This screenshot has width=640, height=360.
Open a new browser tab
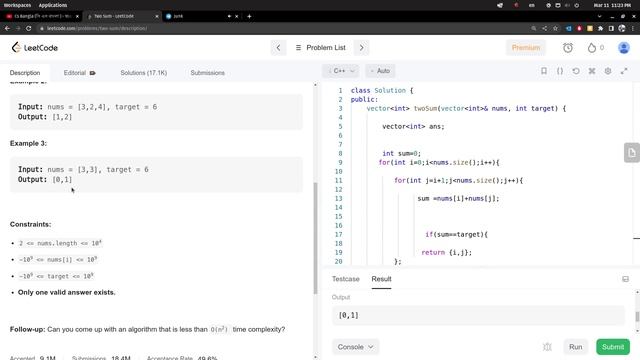tap(249, 16)
